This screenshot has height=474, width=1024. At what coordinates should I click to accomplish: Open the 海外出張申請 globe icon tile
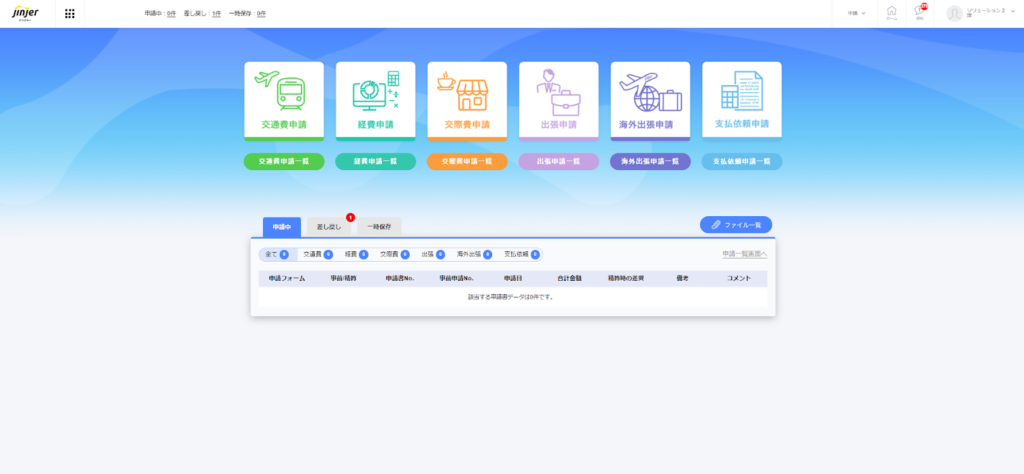650,99
